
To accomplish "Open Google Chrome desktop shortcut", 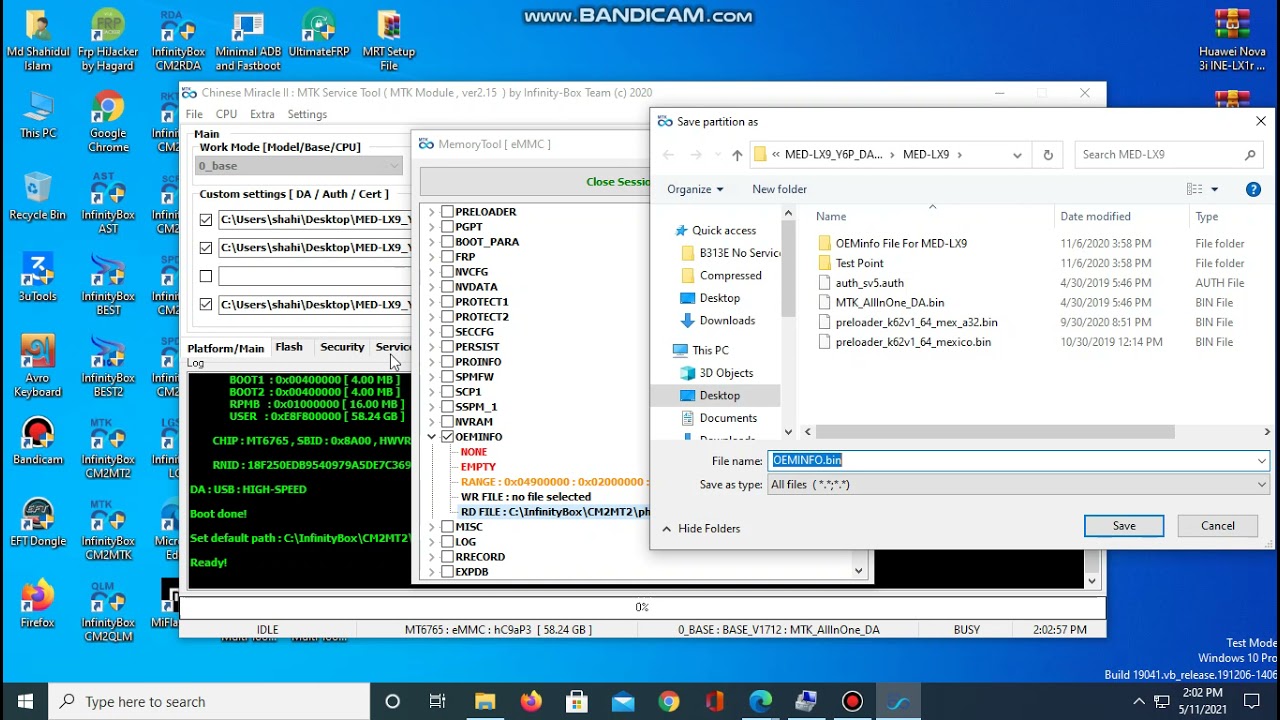I will (108, 122).
